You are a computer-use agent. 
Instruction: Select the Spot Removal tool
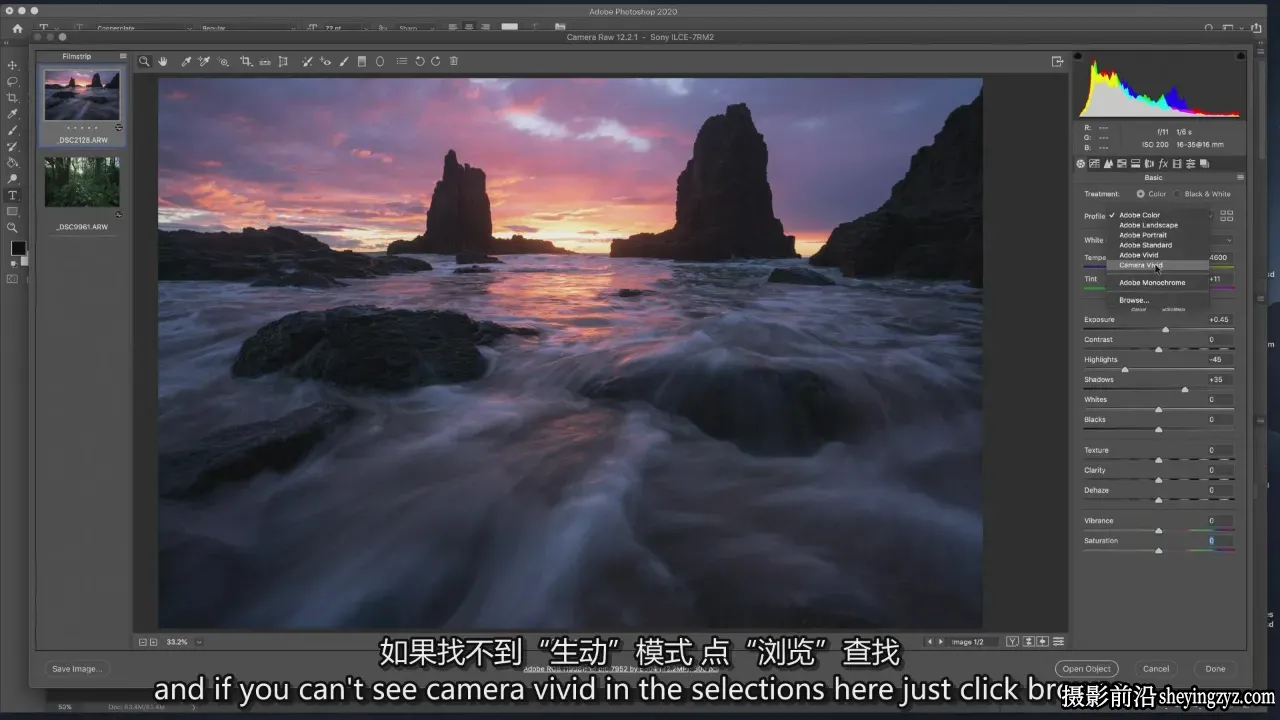point(307,61)
